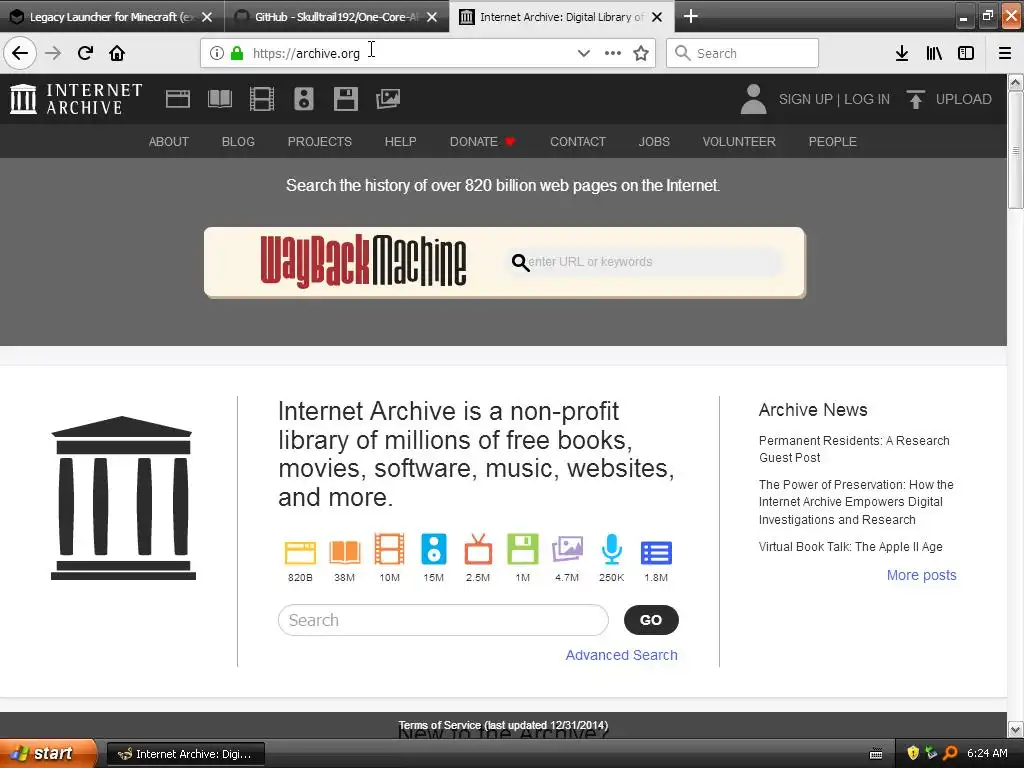Click the LOG IN link
1024x768 pixels.
click(867, 99)
